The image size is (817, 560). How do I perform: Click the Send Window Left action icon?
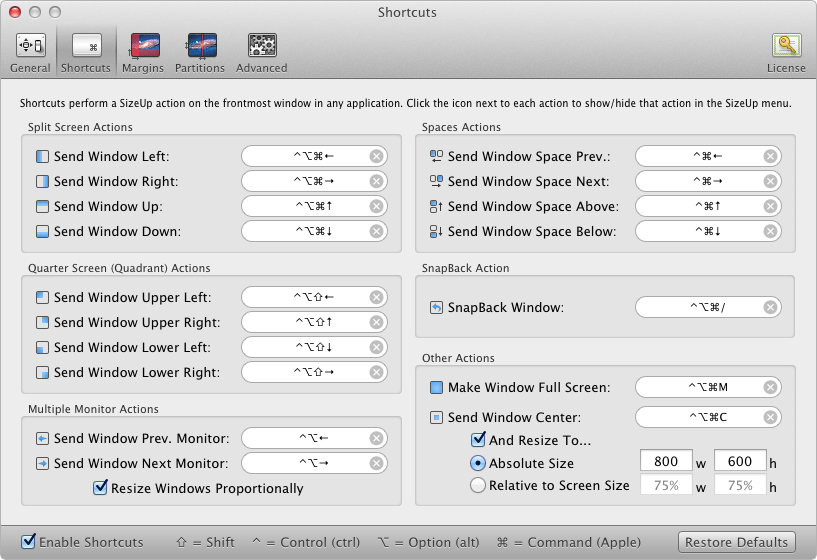coord(42,157)
